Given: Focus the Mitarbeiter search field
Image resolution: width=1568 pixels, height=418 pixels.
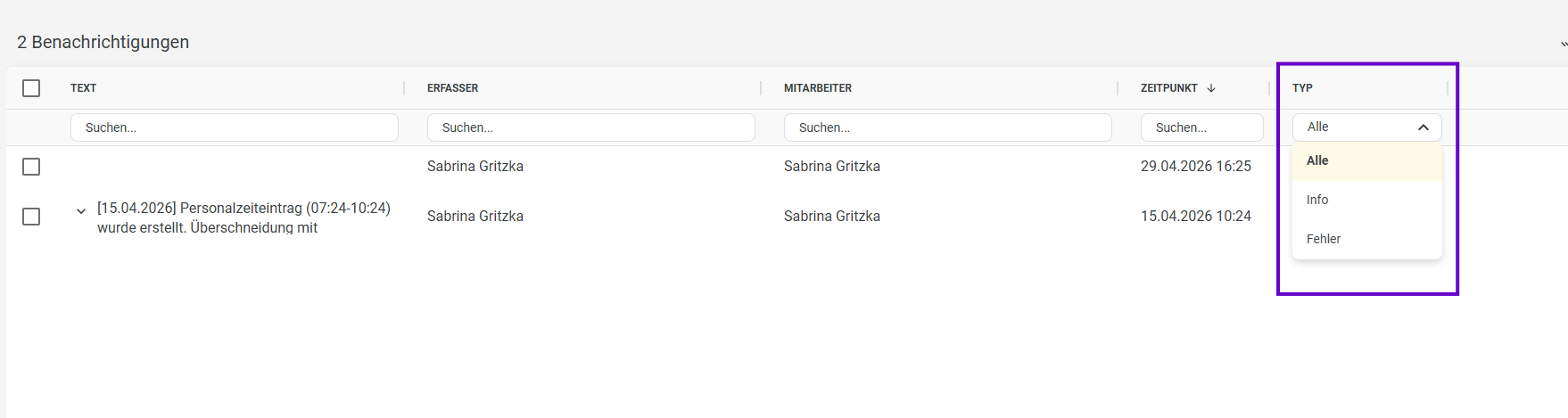Looking at the screenshot, I should point(948,127).
